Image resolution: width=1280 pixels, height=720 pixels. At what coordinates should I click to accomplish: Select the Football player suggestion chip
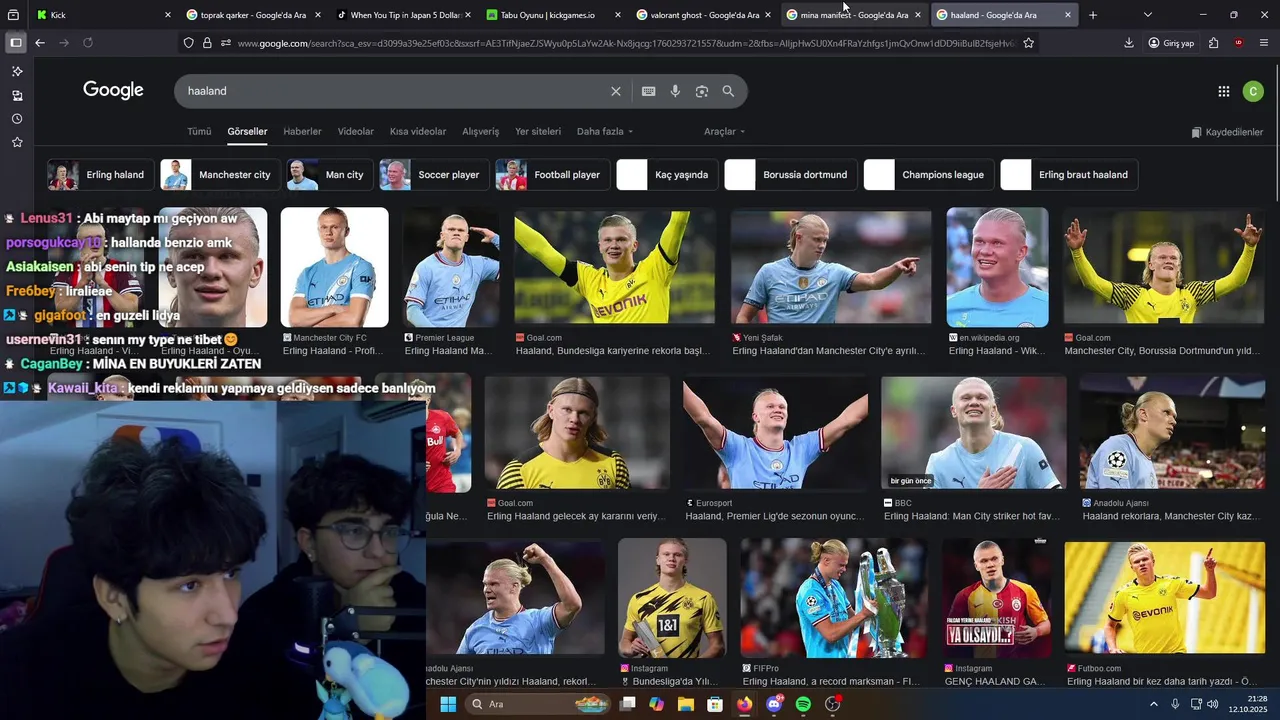(553, 175)
